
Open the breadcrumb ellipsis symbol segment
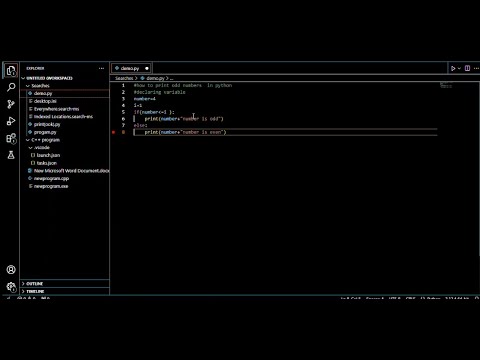pyautogui.click(x=171, y=78)
